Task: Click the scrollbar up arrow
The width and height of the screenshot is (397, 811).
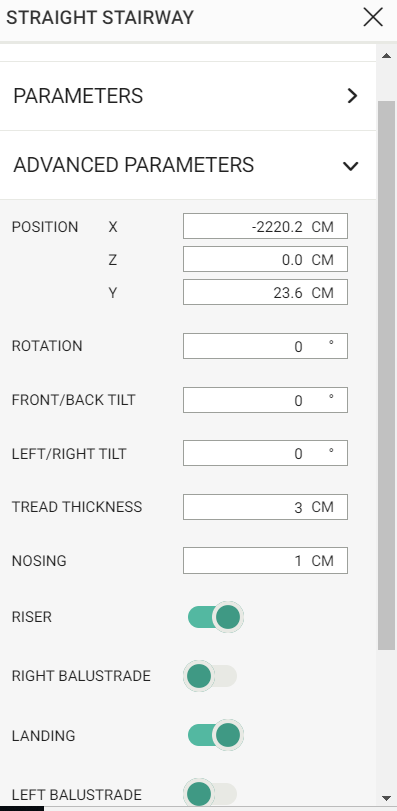Action: pos(386,55)
